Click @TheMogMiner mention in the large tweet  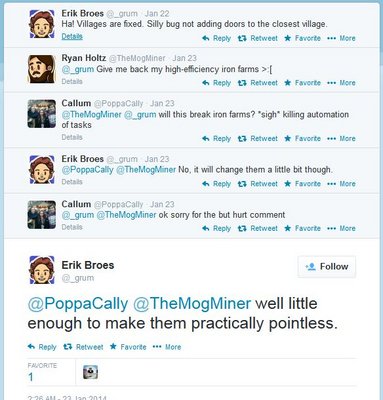pyautogui.click(x=192, y=304)
